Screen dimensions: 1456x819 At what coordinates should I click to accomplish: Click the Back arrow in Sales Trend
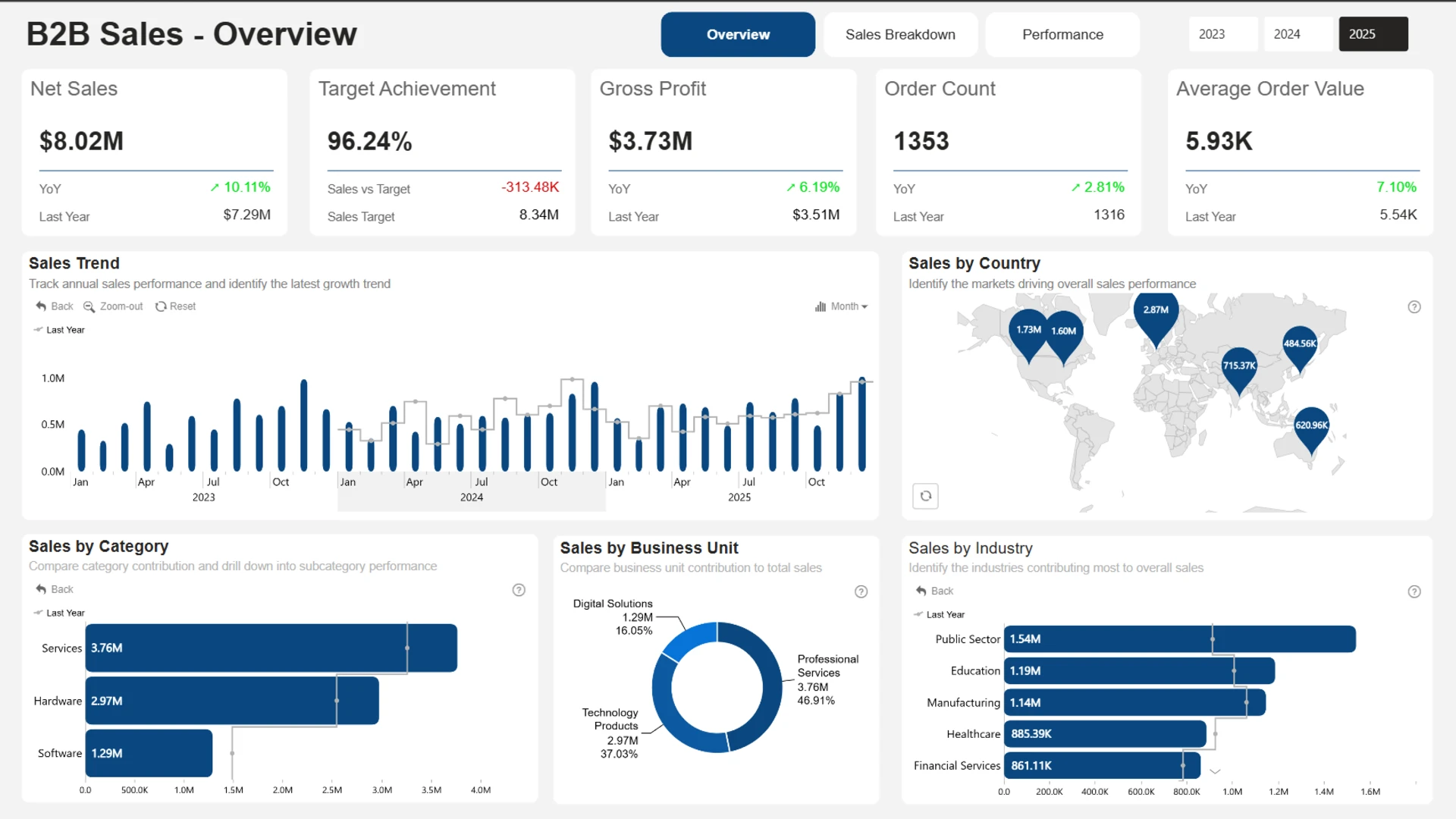pyautogui.click(x=41, y=306)
